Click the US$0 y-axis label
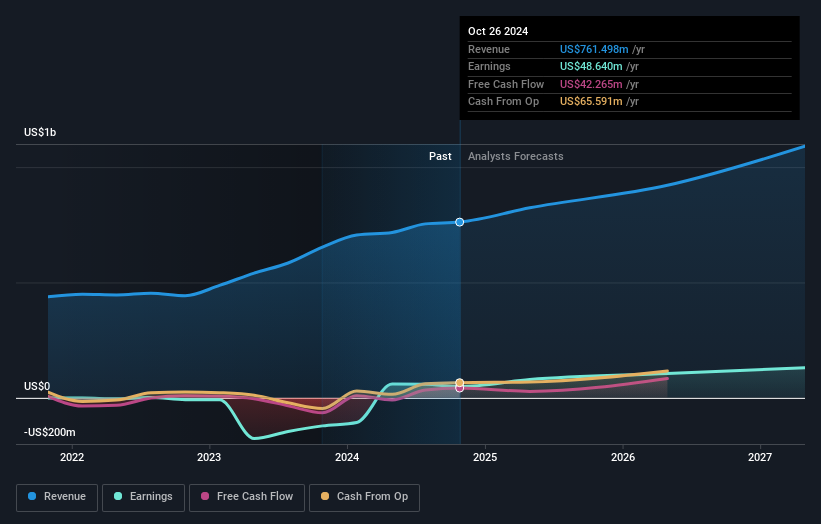 coord(37,386)
